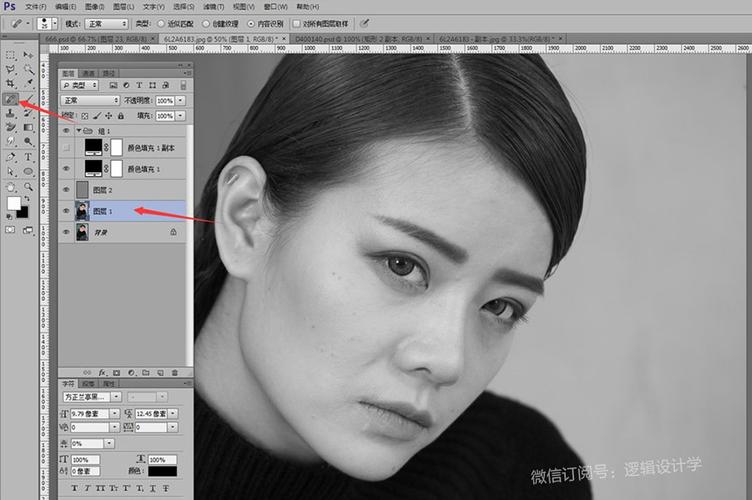
Task: Select the Hand tool
Action: [x=11, y=187]
